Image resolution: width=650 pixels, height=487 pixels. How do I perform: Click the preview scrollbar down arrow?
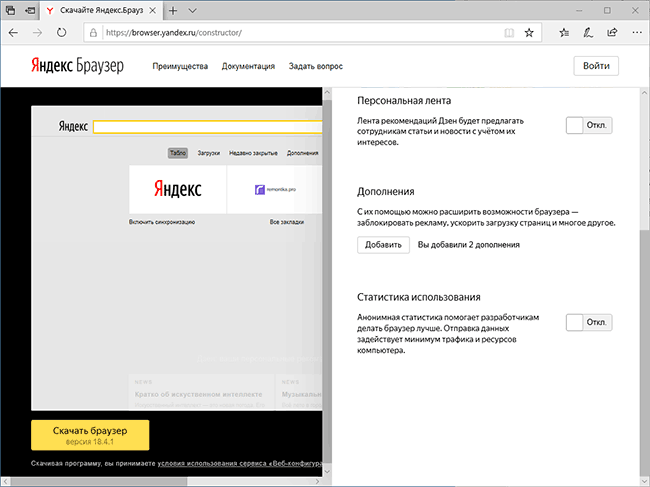pyautogui.click(x=327, y=472)
